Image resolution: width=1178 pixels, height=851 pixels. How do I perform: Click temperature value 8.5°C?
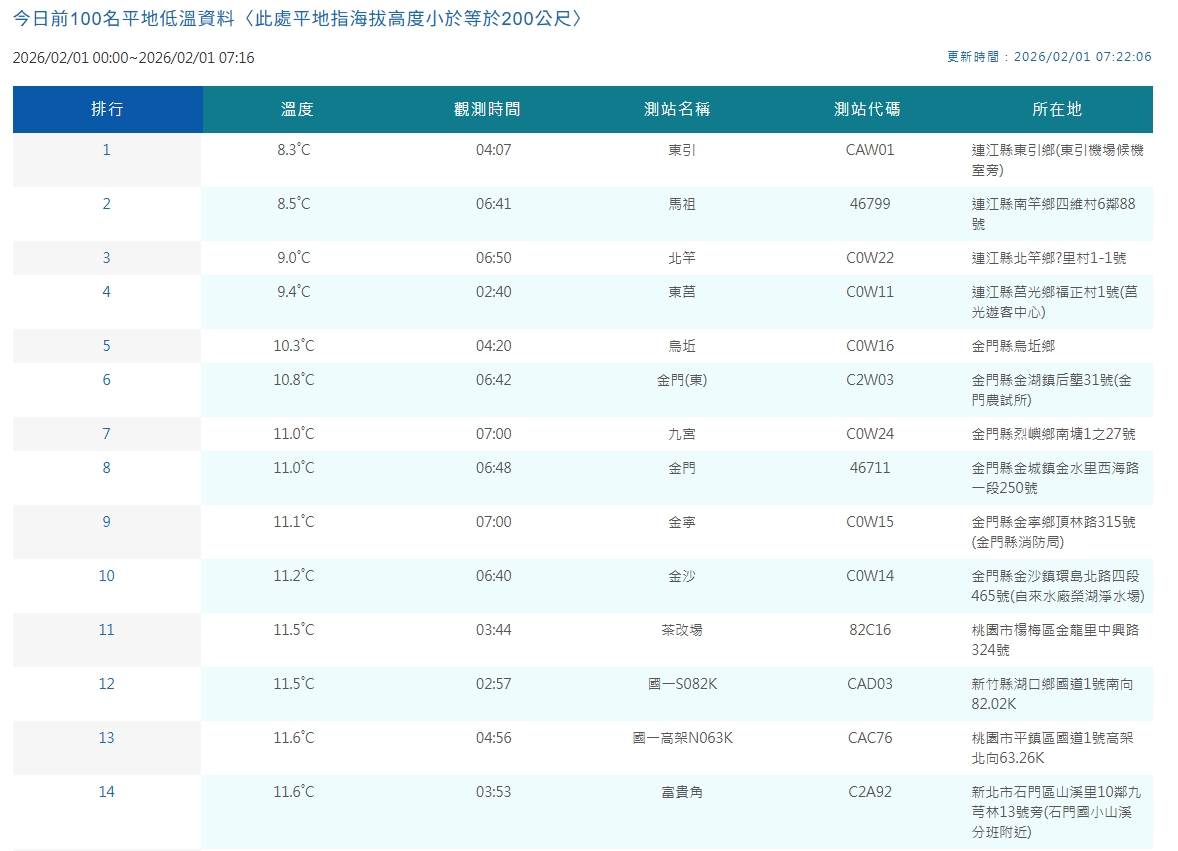[294, 204]
